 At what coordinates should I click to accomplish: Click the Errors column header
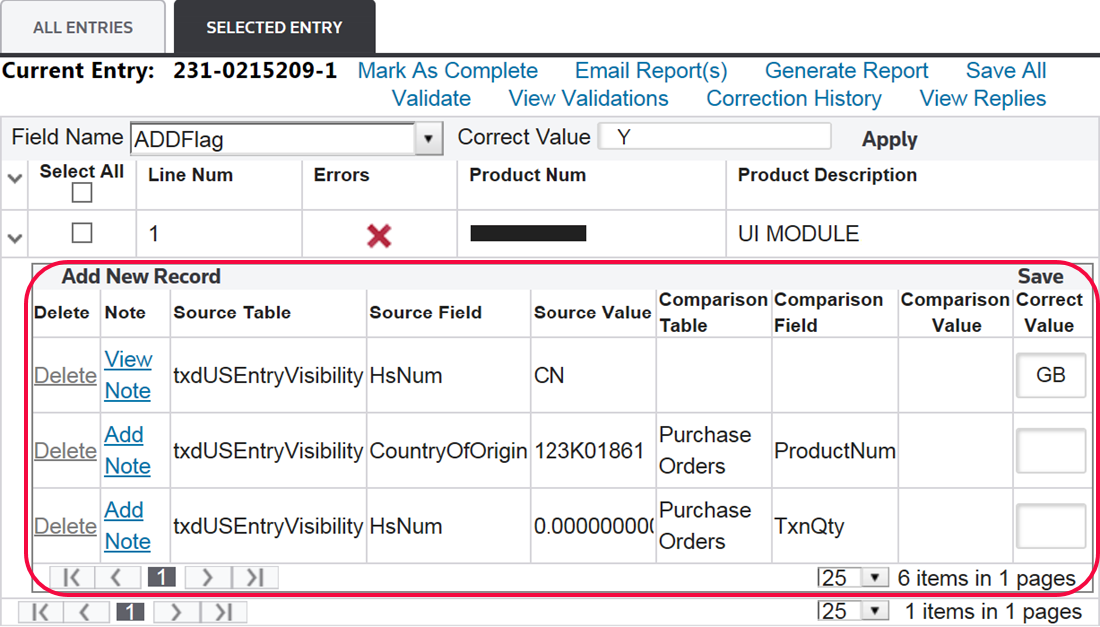(x=342, y=175)
